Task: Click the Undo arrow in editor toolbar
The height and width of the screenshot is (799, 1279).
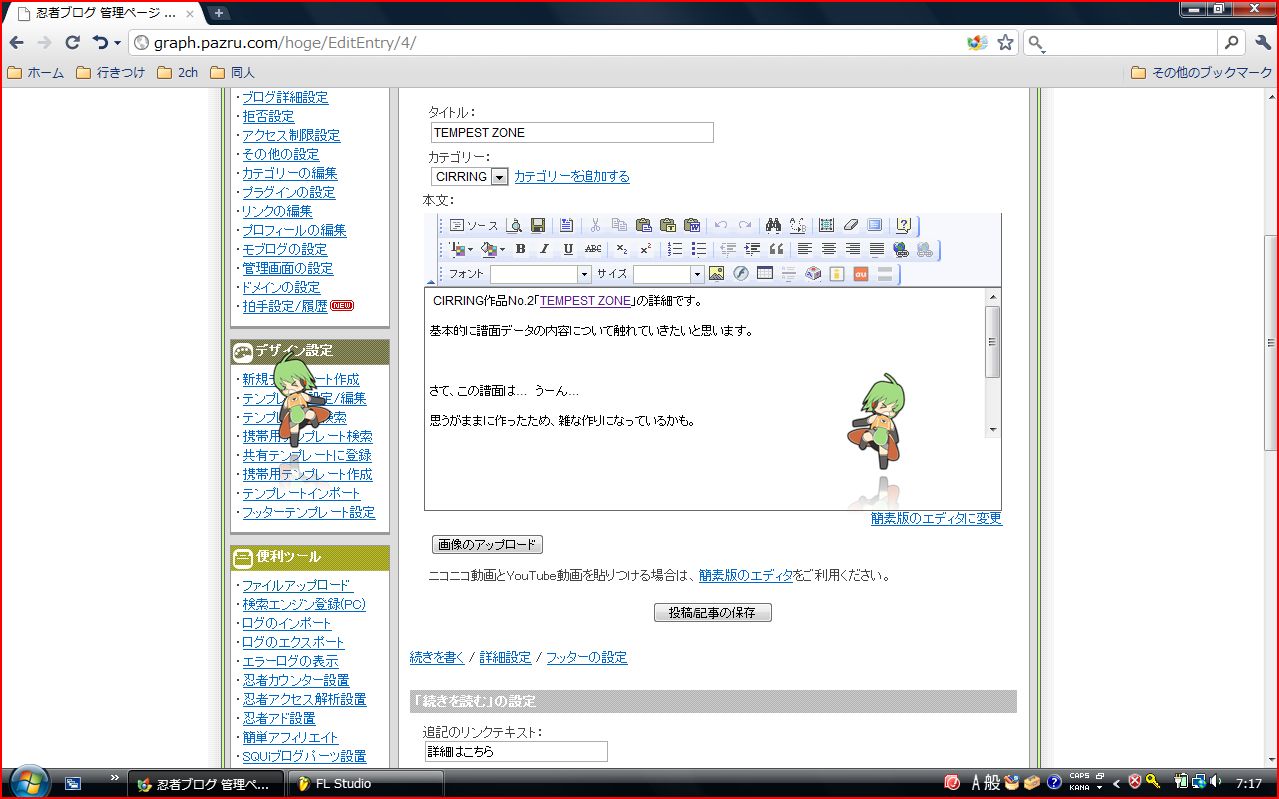Action: click(x=720, y=226)
